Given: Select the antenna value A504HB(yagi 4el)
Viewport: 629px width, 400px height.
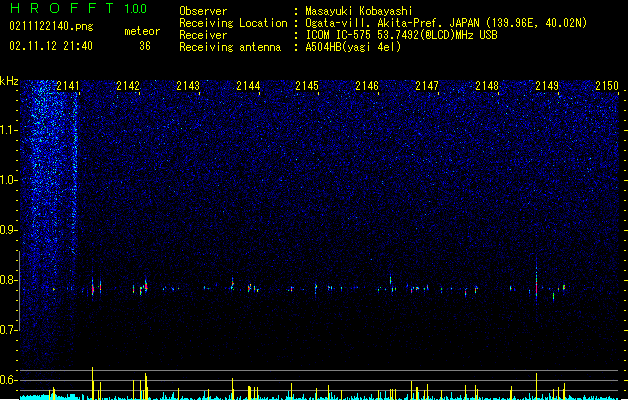Looking at the screenshot, I should pyautogui.click(x=353, y=47).
